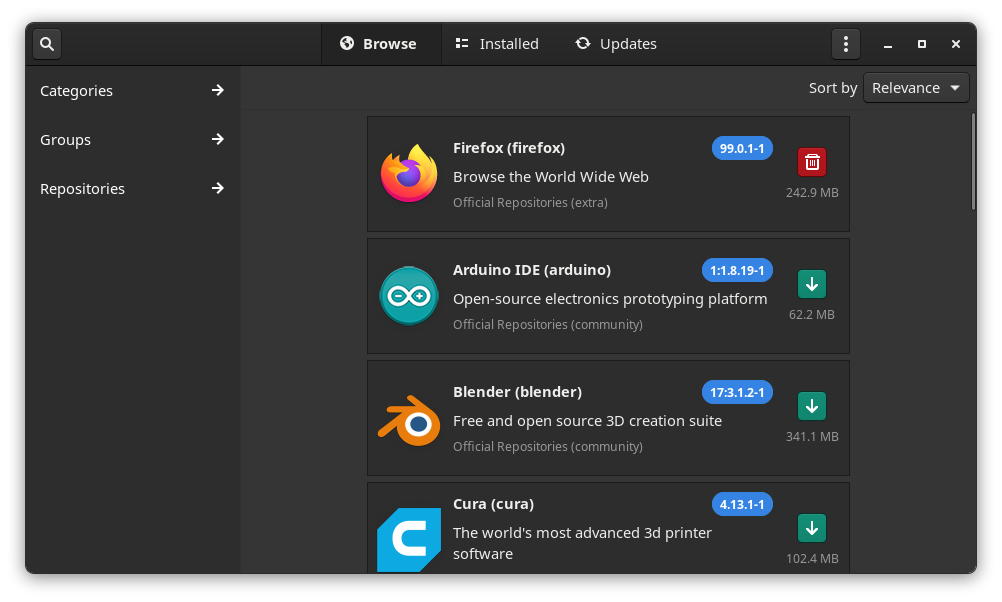The height and width of the screenshot is (602, 1002).
Task: Click the Arduino IDE application logo
Action: [x=409, y=296]
